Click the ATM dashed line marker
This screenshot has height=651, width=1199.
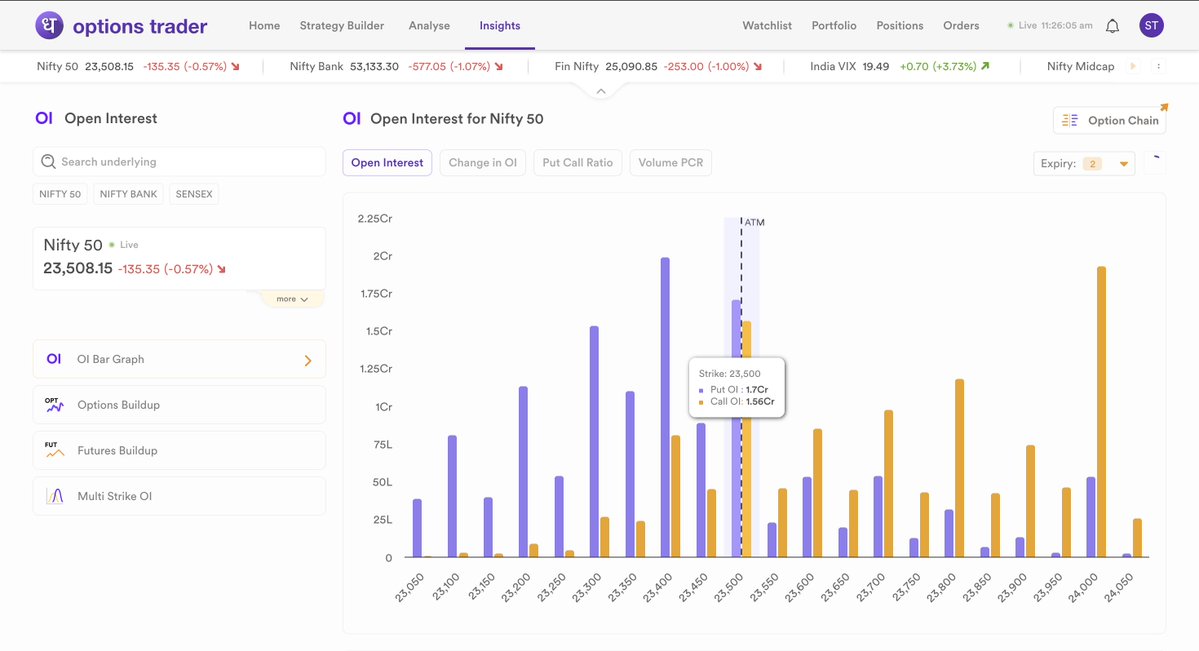(x=741, y=386)
